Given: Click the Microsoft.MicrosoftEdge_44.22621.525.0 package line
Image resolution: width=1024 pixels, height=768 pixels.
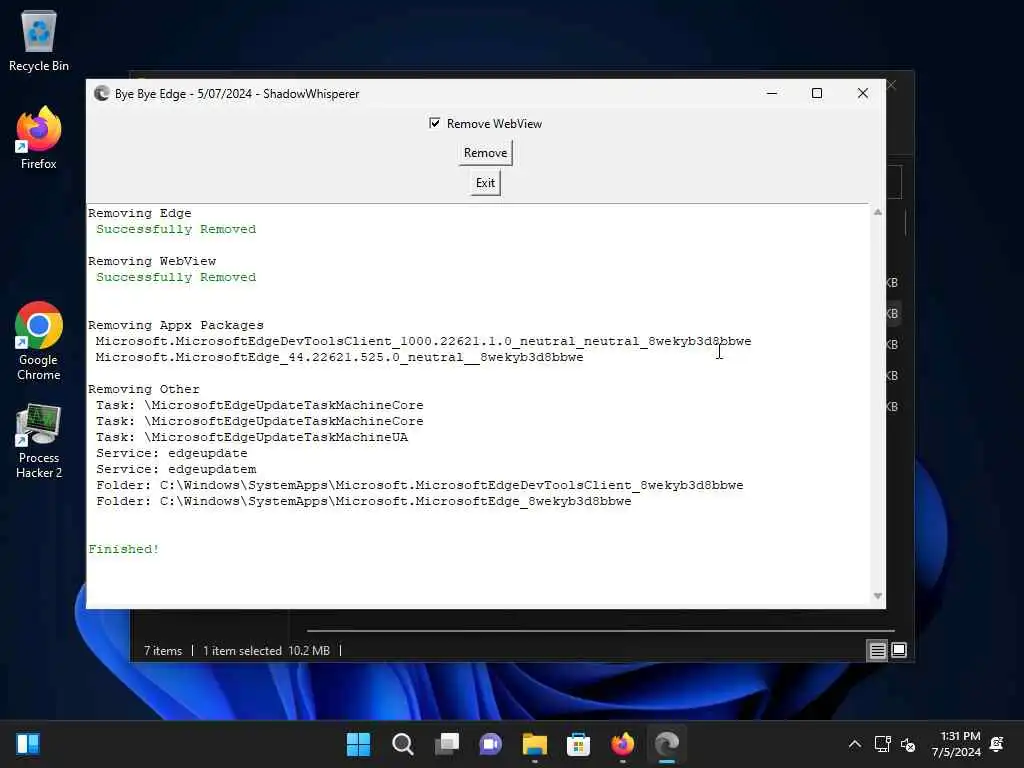Looking at the screenshot, I should click(340, 357).
